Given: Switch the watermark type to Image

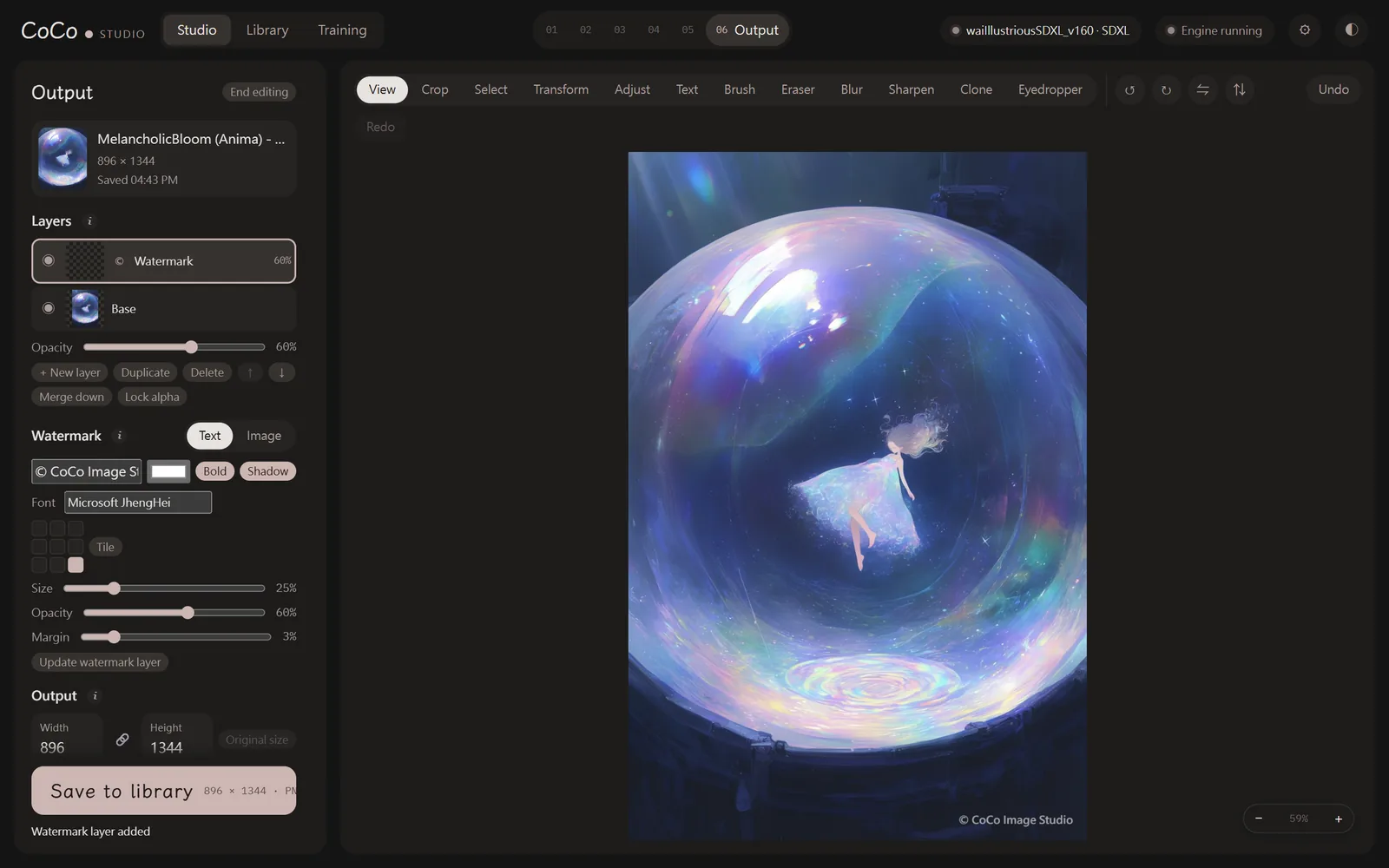Looking at the screenshot, I should [264, 436].
